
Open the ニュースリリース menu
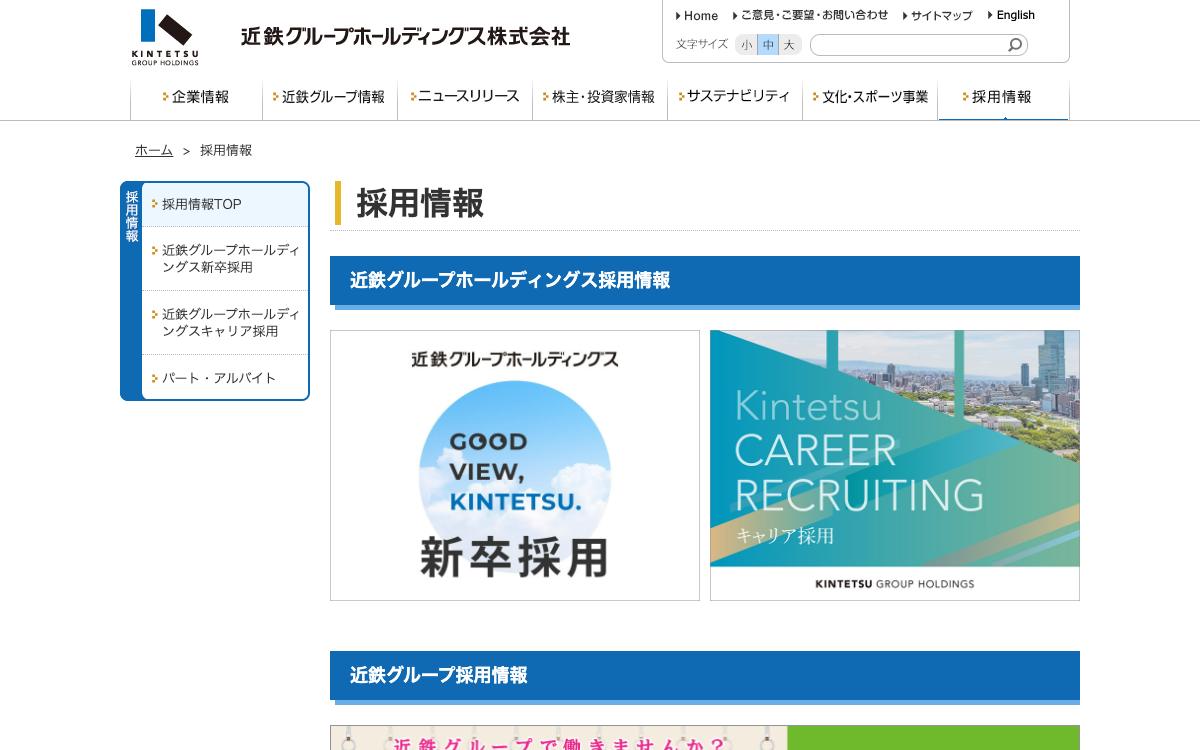[465, 97]
